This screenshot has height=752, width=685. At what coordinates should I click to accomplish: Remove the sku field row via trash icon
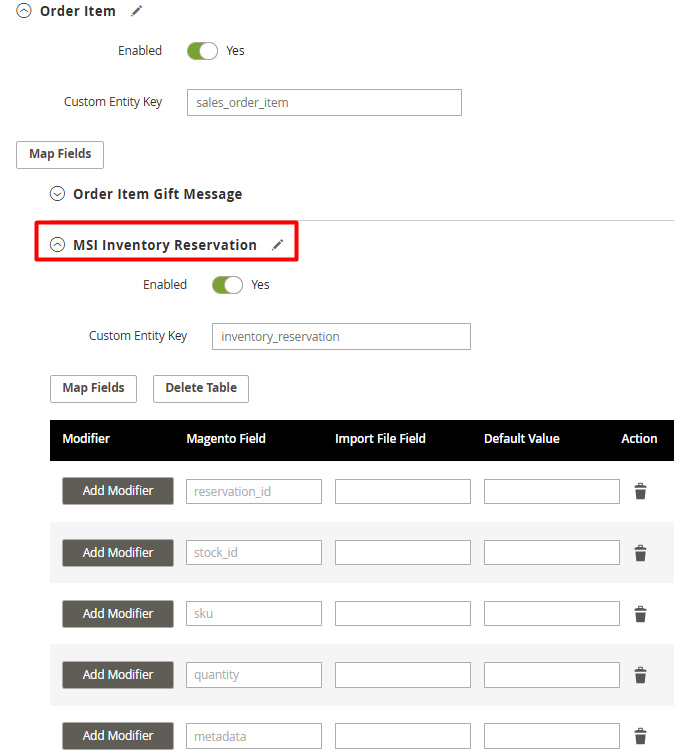(640, 613)
